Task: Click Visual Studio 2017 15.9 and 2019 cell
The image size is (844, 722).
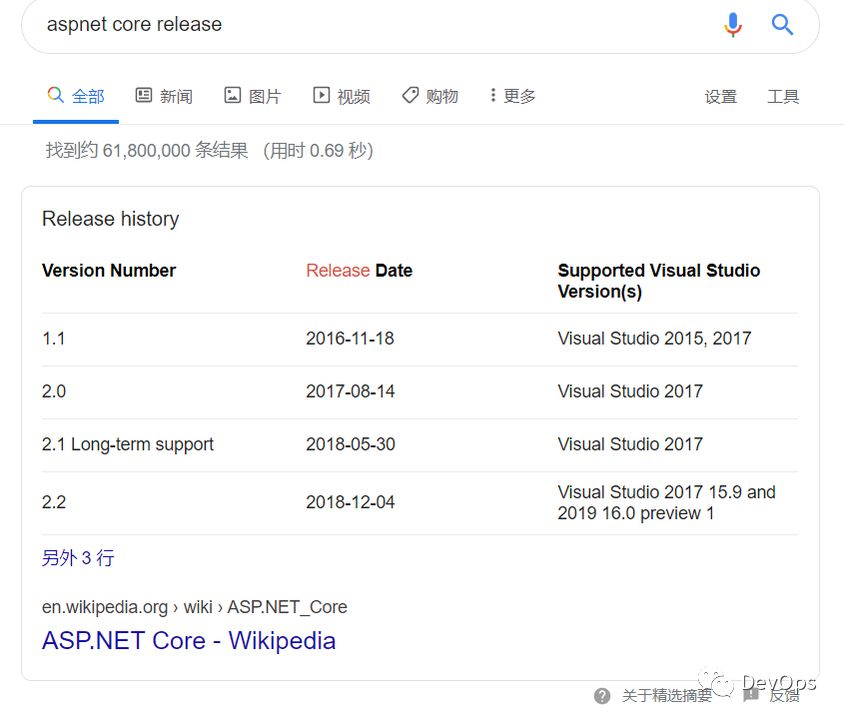Action: click(666, 502)
